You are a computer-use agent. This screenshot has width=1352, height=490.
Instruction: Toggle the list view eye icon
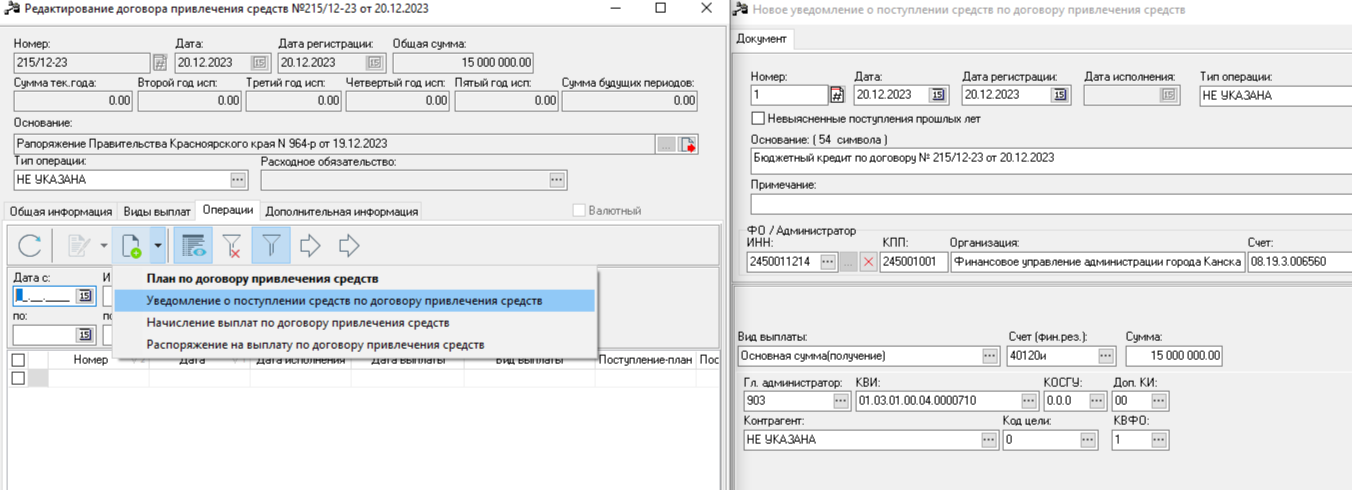click(x=193, y=245)
